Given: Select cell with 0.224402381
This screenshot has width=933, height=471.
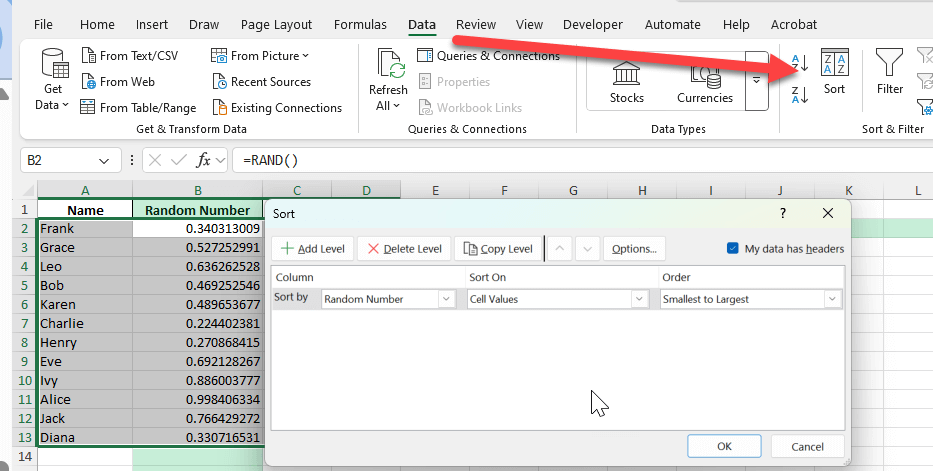Looking at the screenshot, I should (198, 324).
